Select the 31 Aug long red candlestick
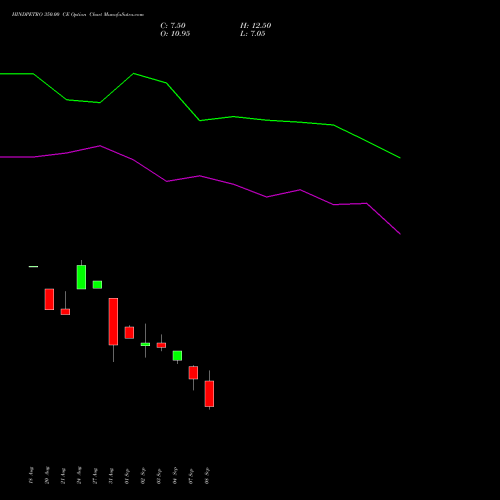500x500 pixels. tap(113, 322)
